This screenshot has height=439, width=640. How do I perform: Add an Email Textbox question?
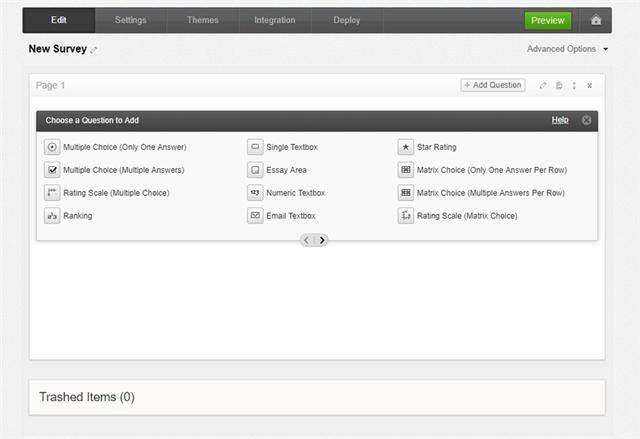[x=290, y=216]
